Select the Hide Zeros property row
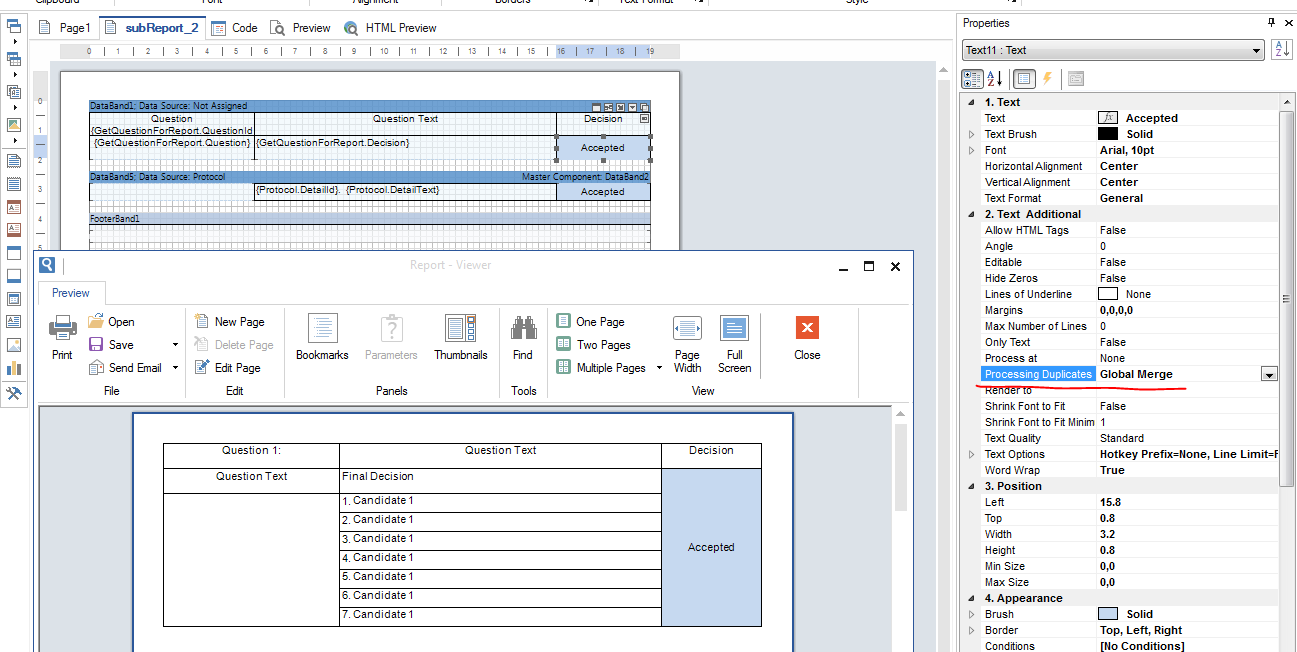1297x652 pixels. click(x=1120, y=278)
